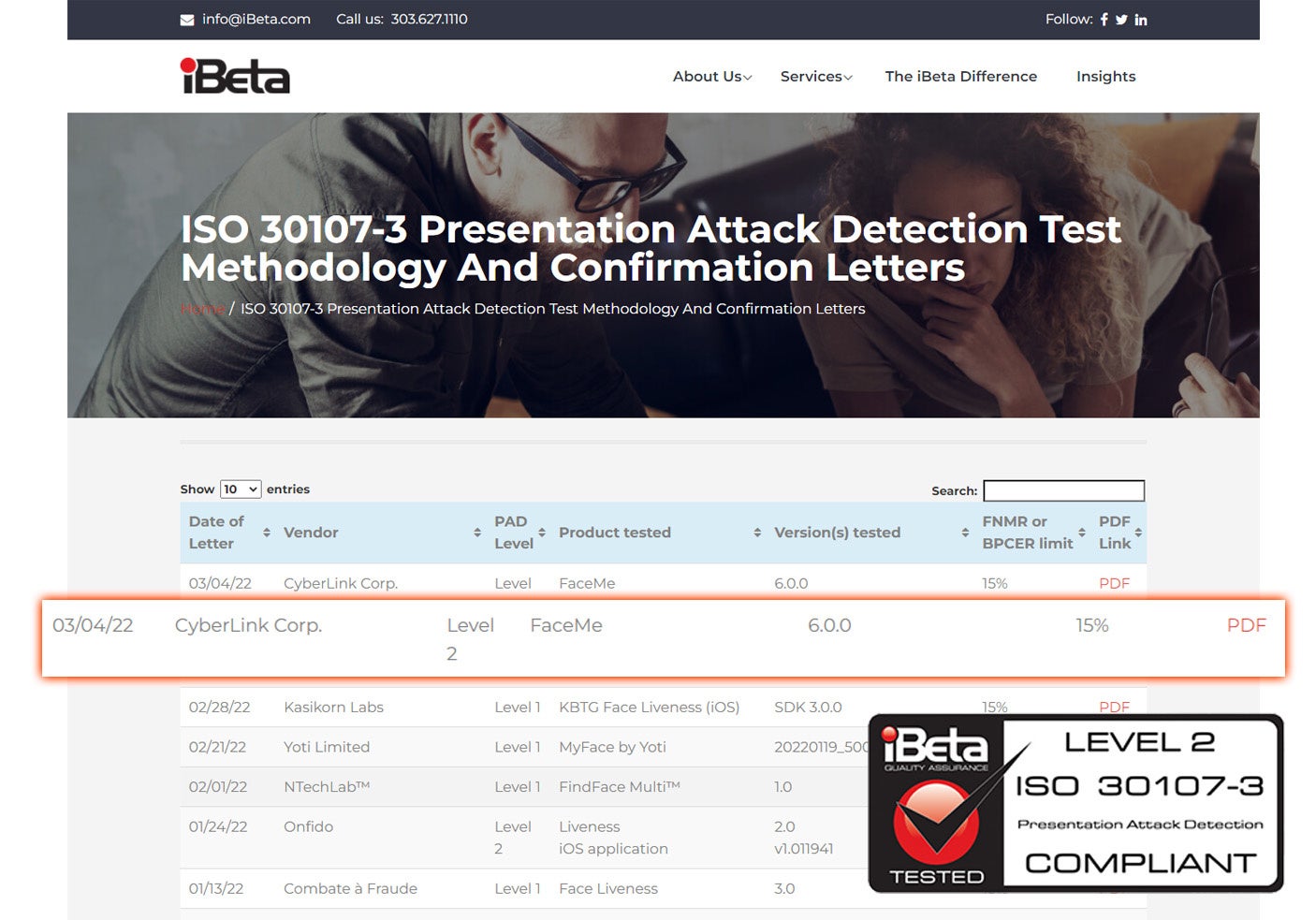
Task: Open iBeta Facebook page icon
Action: [x=1104, y=20]
